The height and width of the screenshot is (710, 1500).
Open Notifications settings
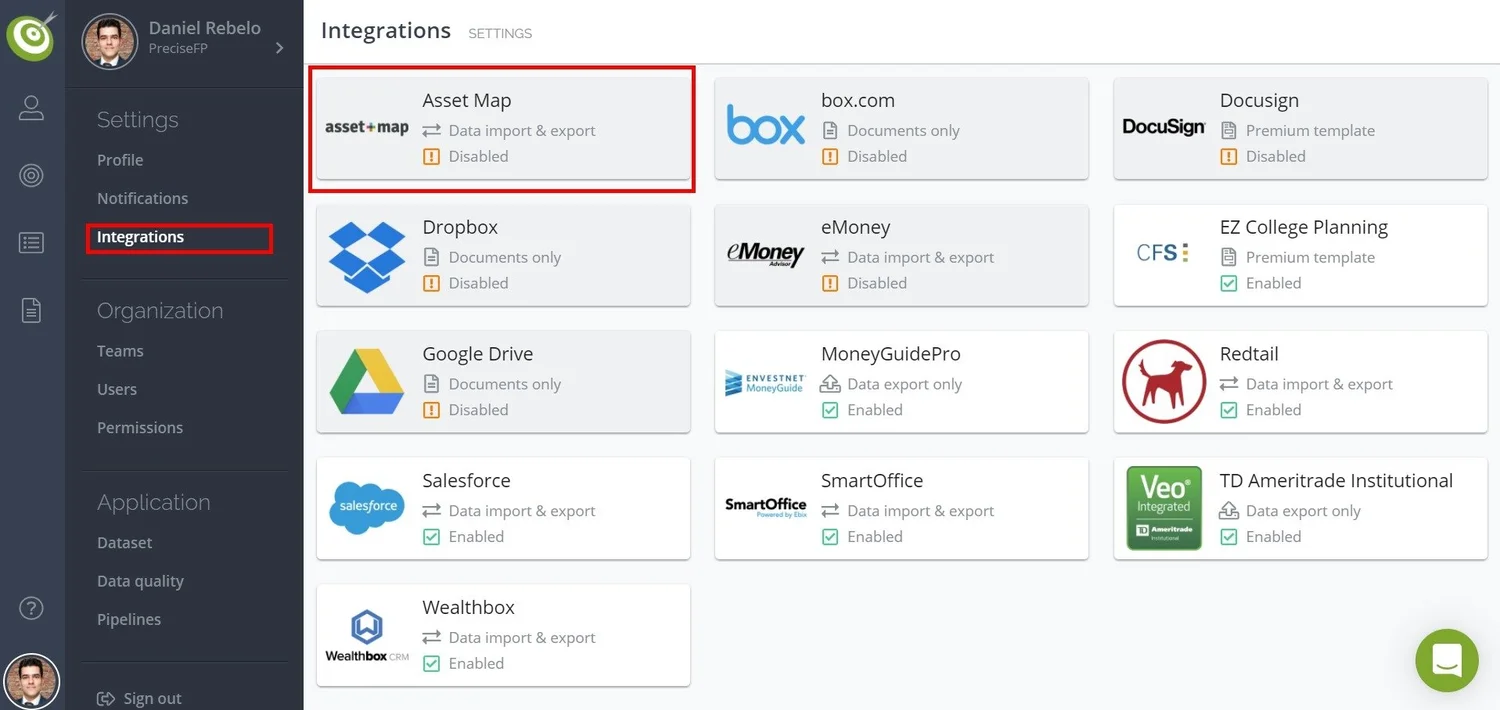point(142,198)
